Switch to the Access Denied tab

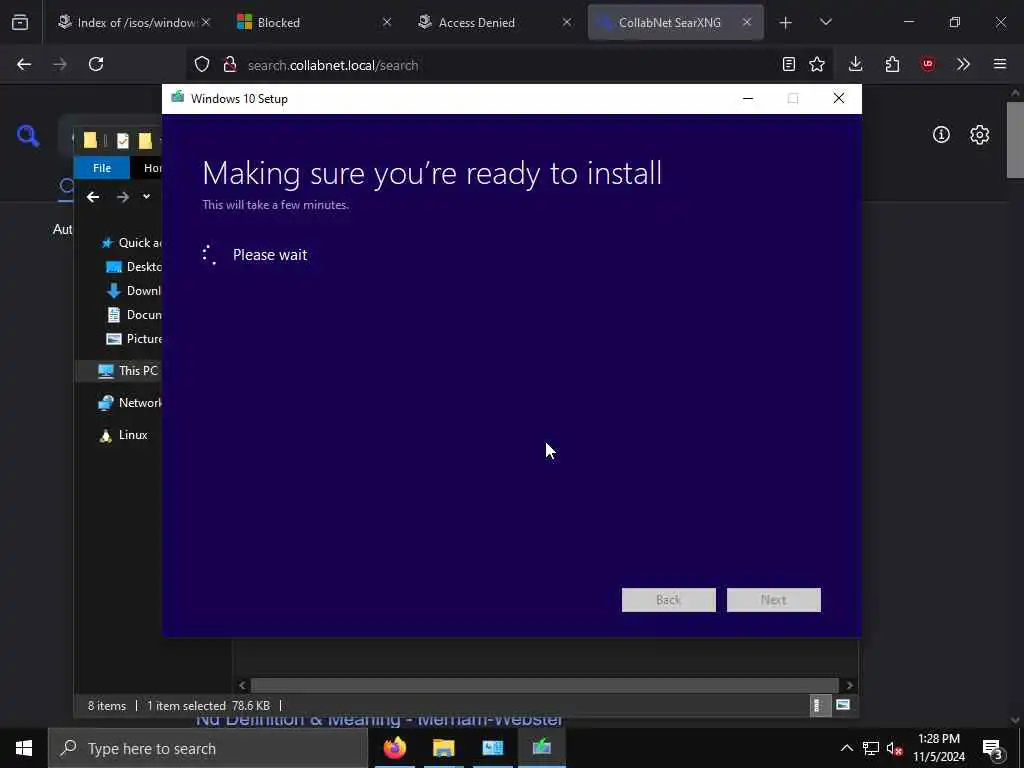pos(488,22)
